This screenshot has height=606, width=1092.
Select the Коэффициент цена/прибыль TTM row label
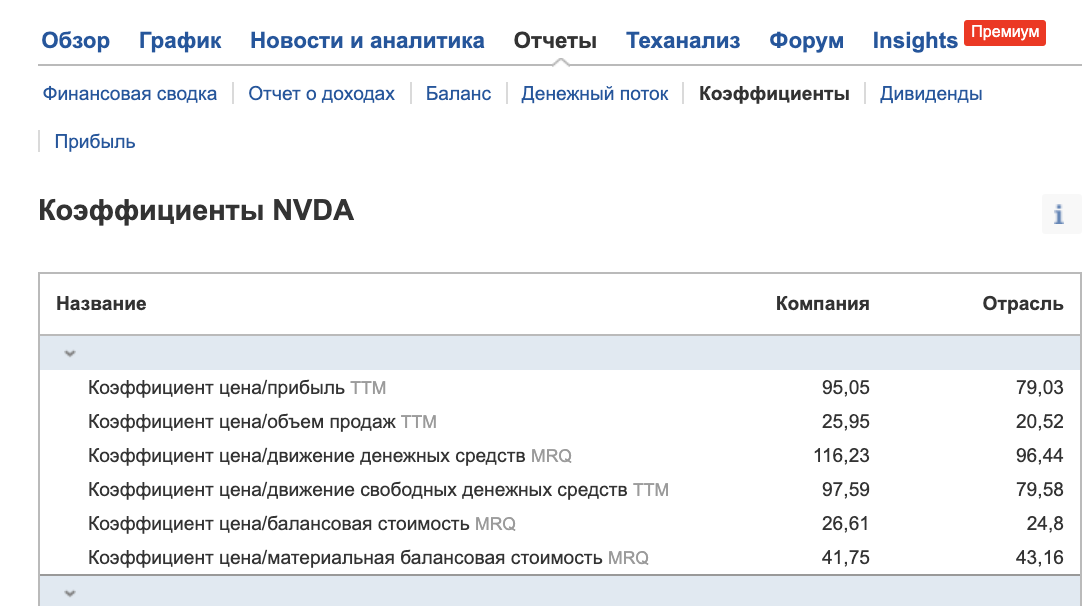(x=237, y=388)
